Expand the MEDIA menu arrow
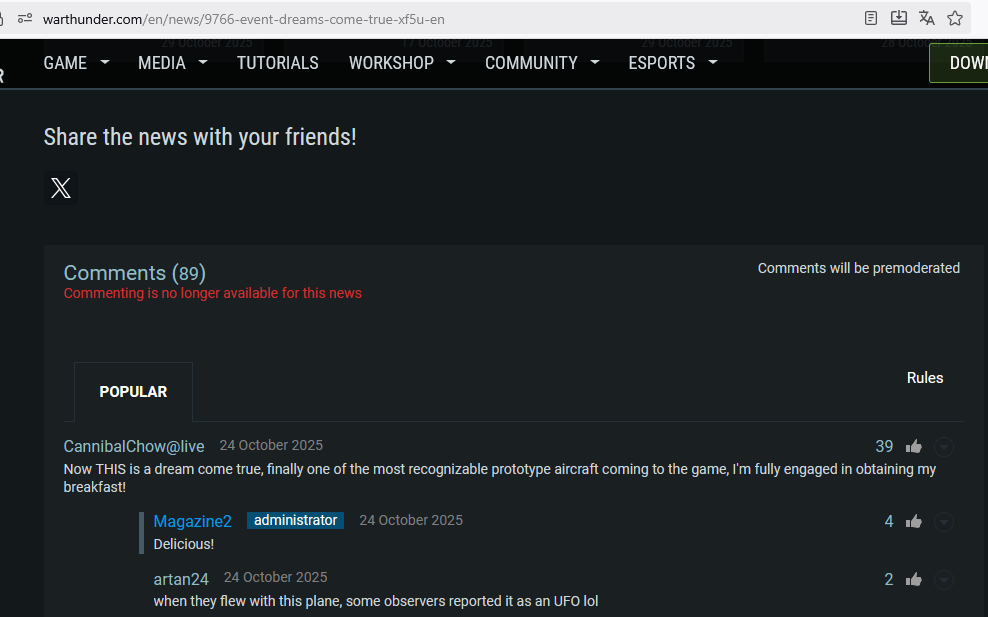The height and width of the screenshot is (617, 988). tap(203, 62)
